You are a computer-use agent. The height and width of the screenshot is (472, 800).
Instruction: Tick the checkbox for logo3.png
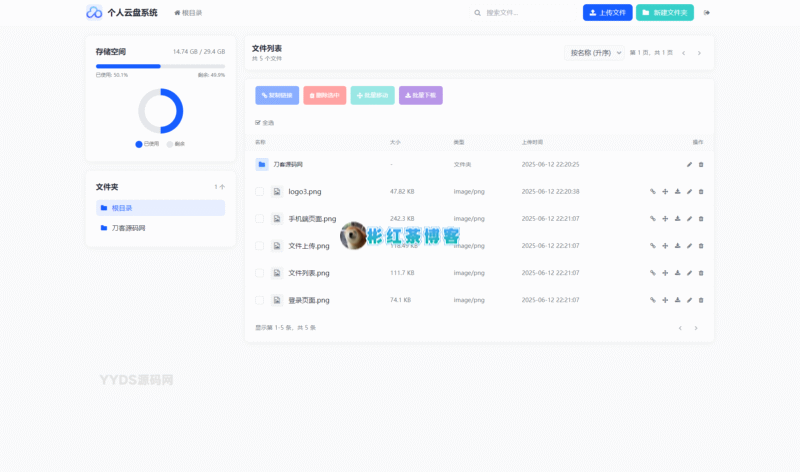259,191
